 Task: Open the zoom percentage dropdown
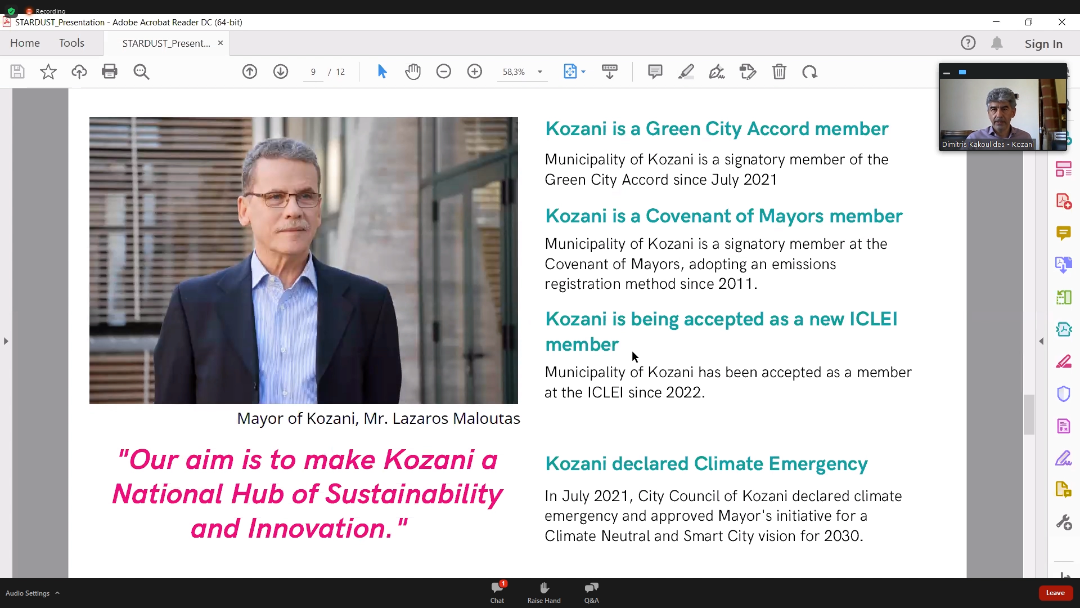point(540,72)
